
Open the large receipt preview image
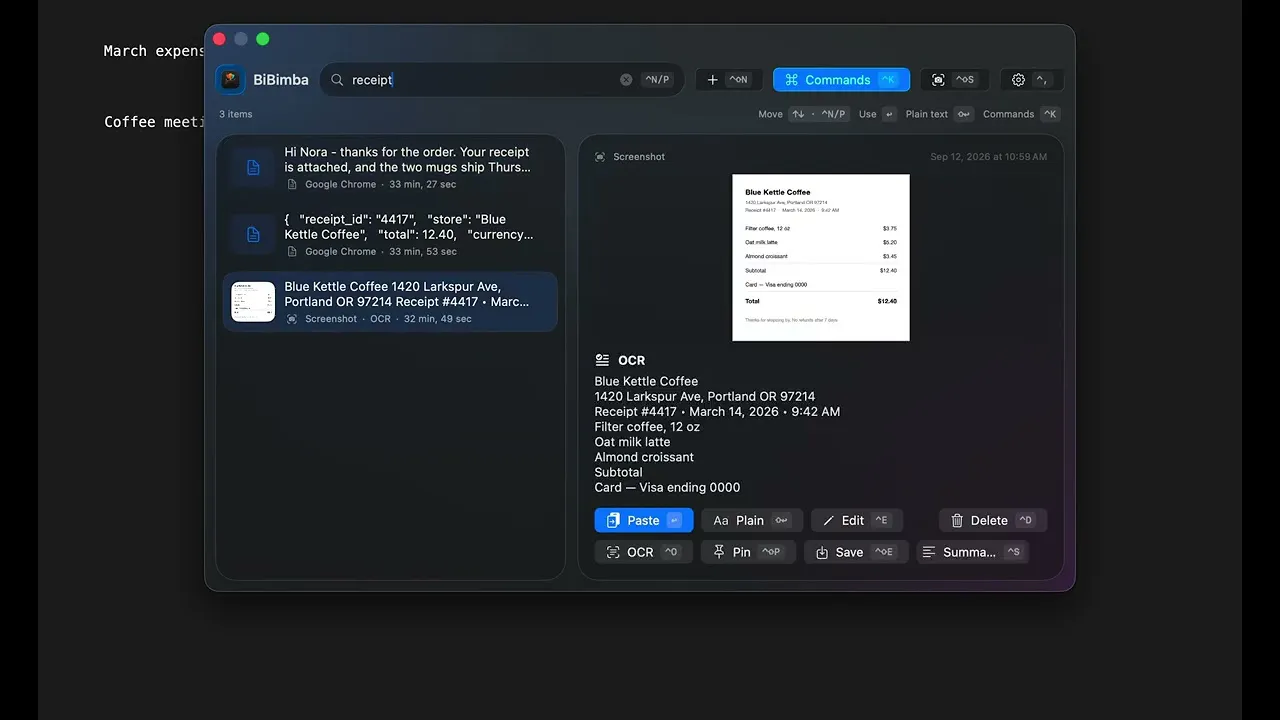(x=821, y=257)
